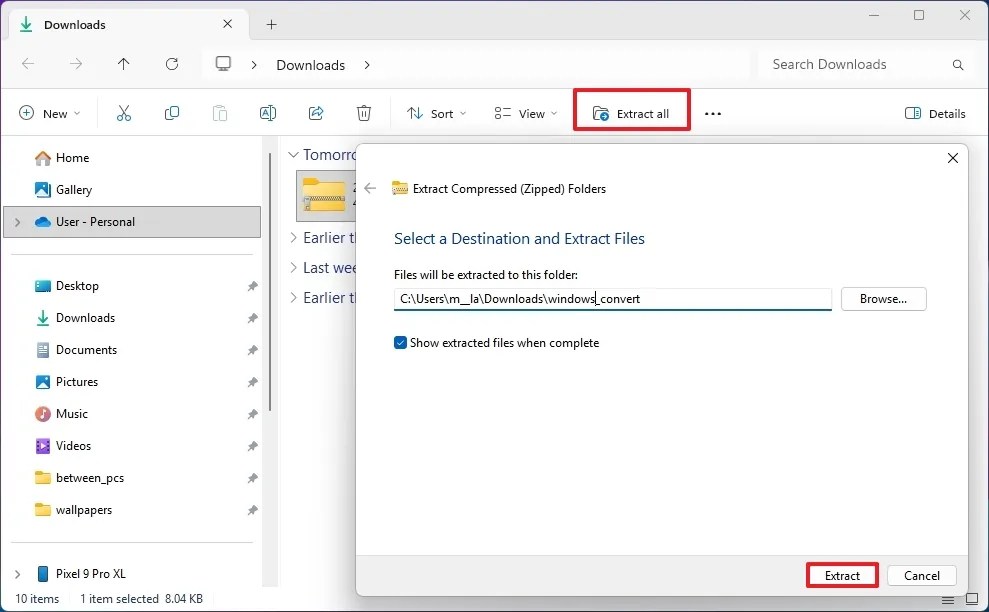This screenshot has width=989, height=612.
Task: Click the Share icon in the toolbar
Action: coord(316,113)
